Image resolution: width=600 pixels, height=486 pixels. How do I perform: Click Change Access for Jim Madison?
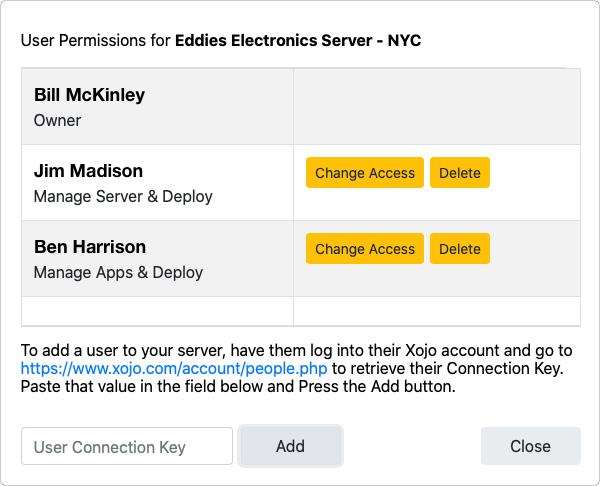(364, 173)
